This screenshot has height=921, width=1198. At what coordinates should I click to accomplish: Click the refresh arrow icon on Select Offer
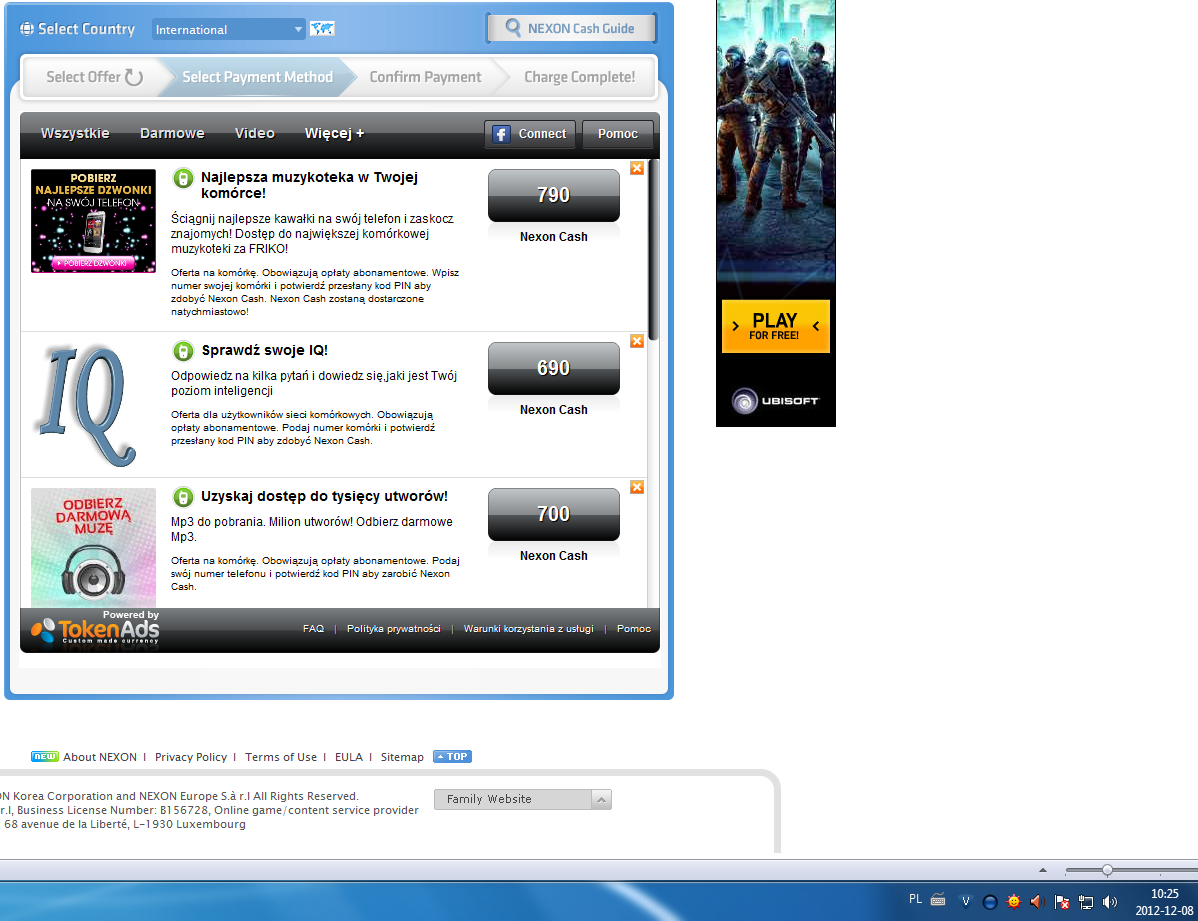[134, 77]
